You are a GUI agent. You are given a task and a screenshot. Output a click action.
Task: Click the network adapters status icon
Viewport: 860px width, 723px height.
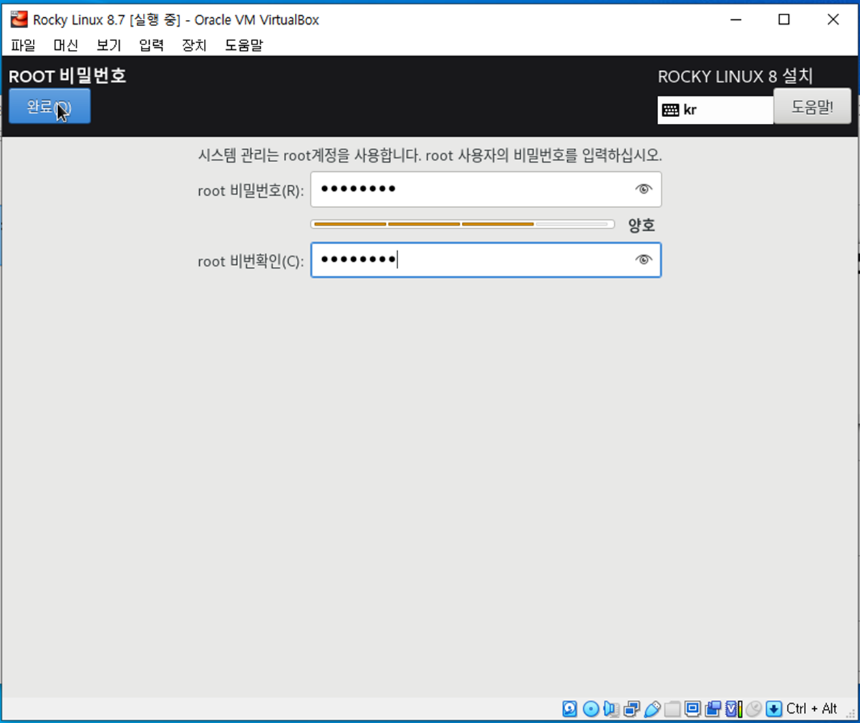point(632,708)
